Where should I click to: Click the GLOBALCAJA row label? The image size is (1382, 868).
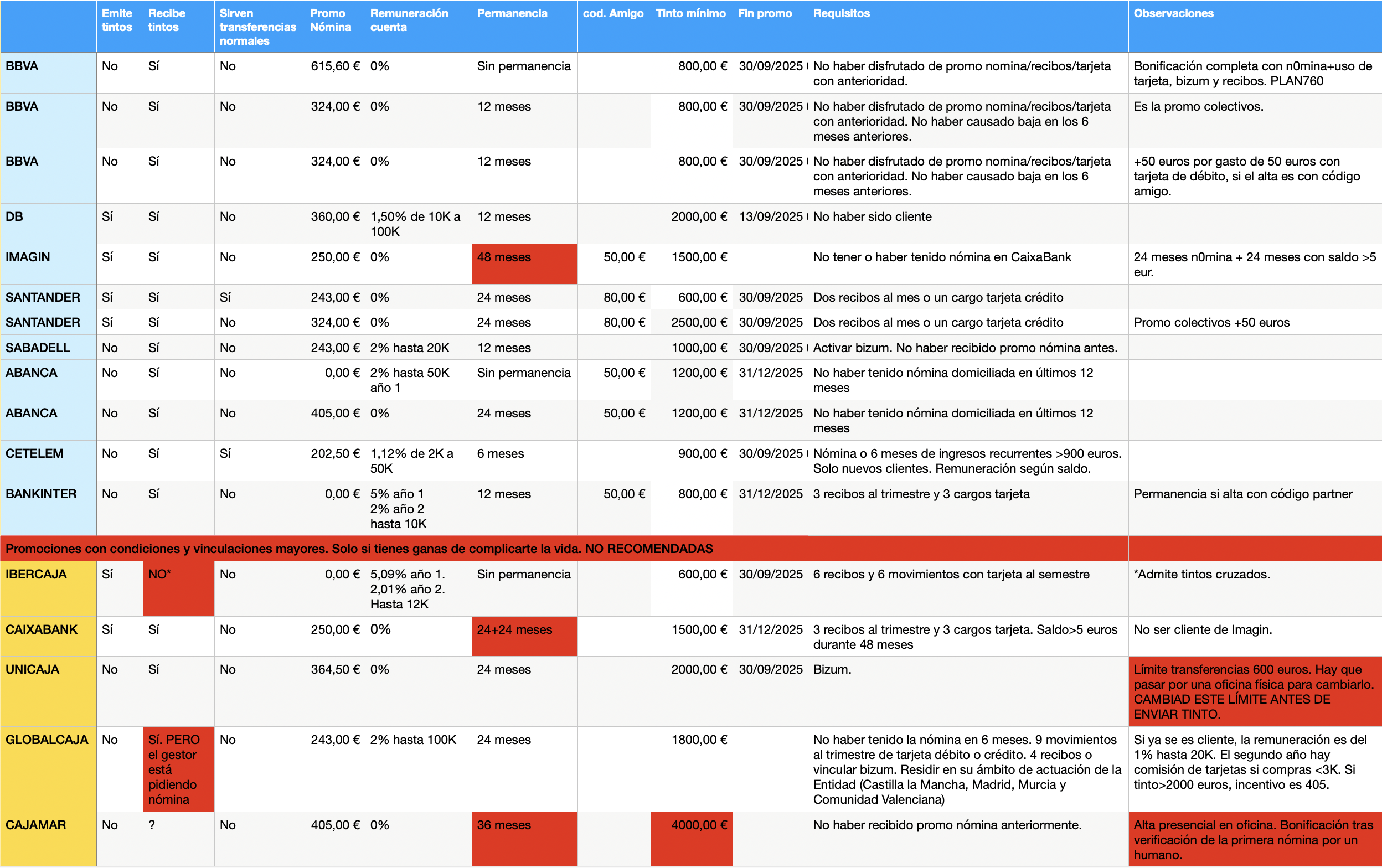point(48,769)
